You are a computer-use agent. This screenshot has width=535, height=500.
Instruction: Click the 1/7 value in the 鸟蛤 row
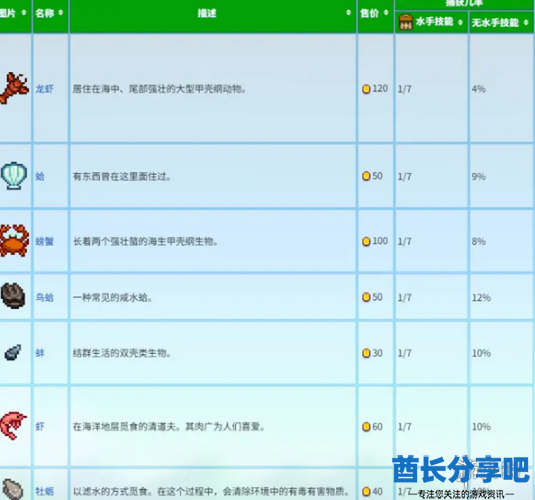pyautogui.click(x=404, y=298)
